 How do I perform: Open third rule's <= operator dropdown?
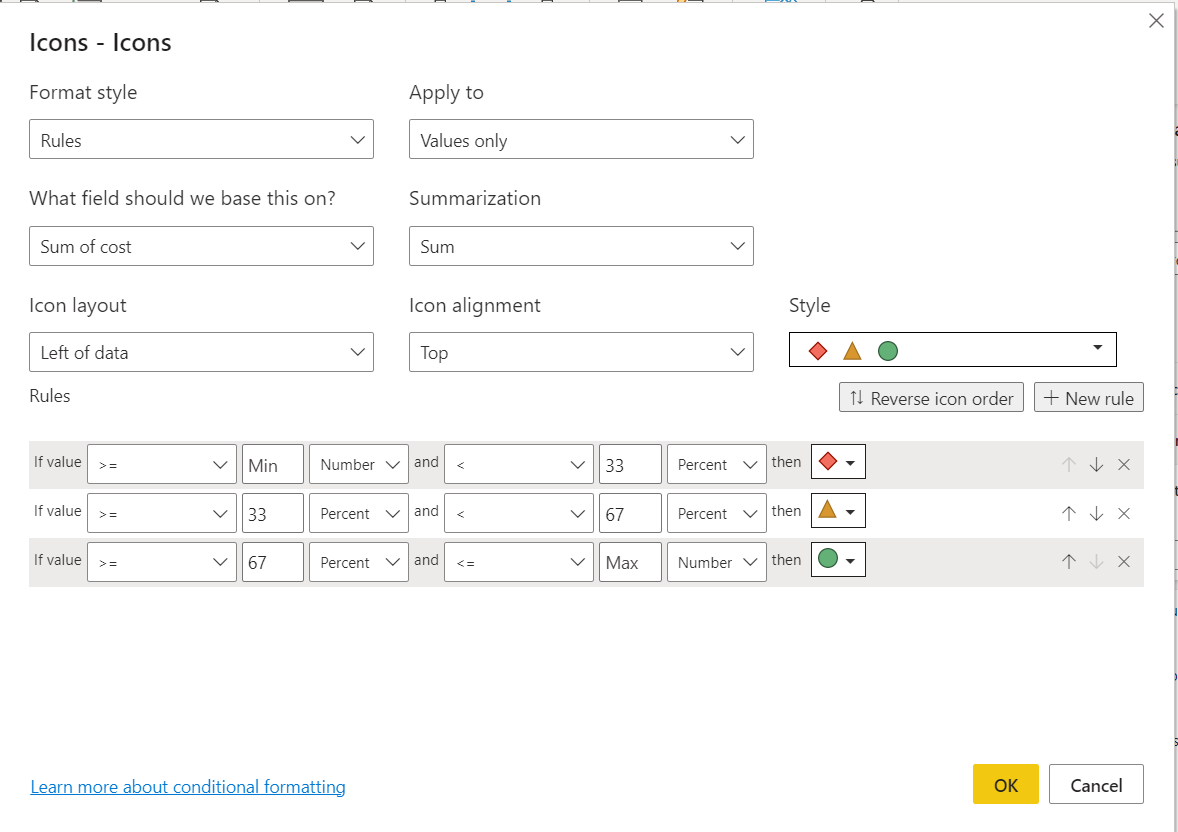click(518, 561)
